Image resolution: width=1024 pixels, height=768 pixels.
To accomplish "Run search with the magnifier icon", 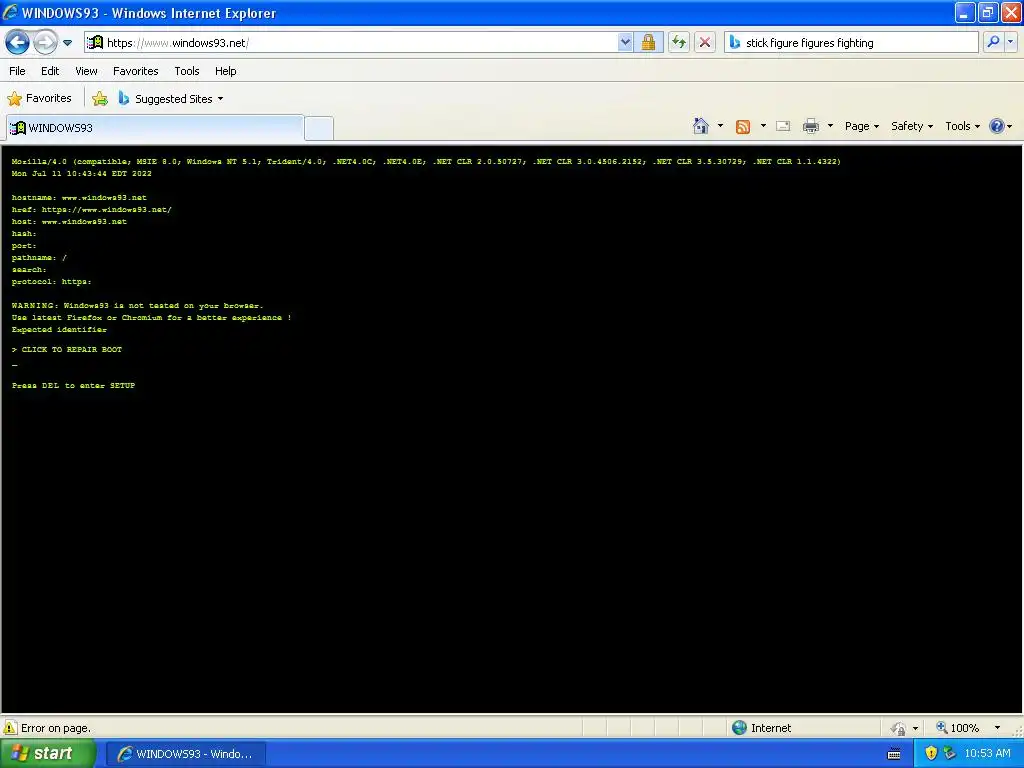I will click(x=993, y=42).
